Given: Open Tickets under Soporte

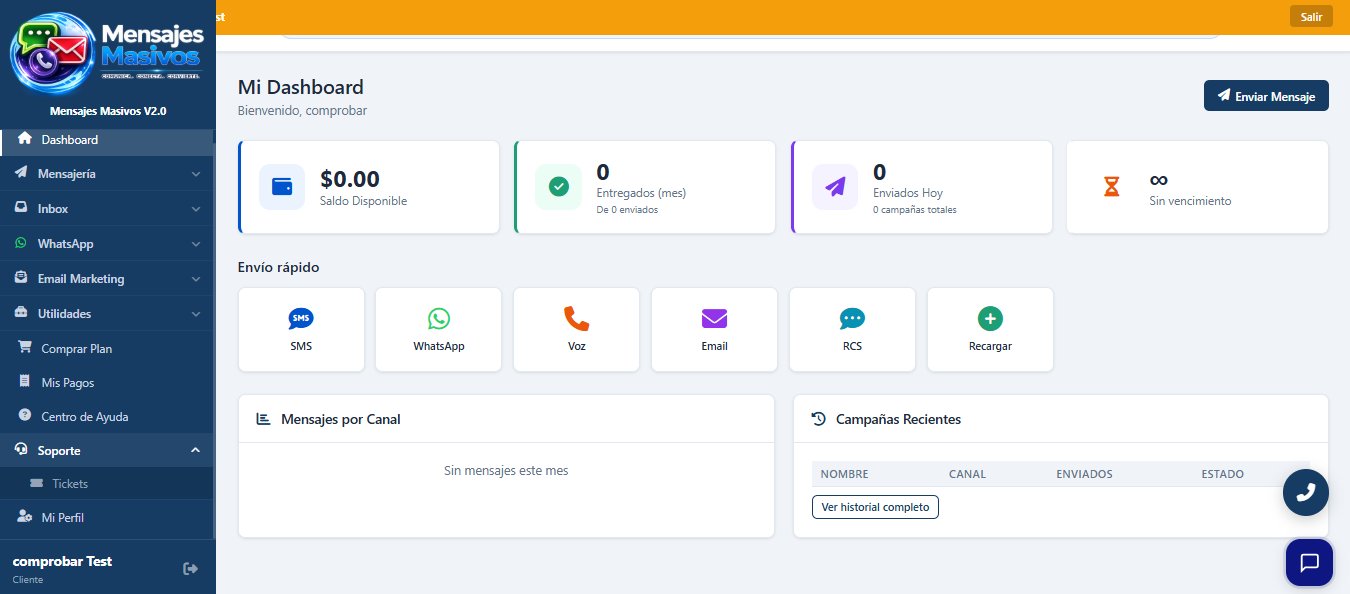Looking at the screenshot, I should tap(107, 484).
